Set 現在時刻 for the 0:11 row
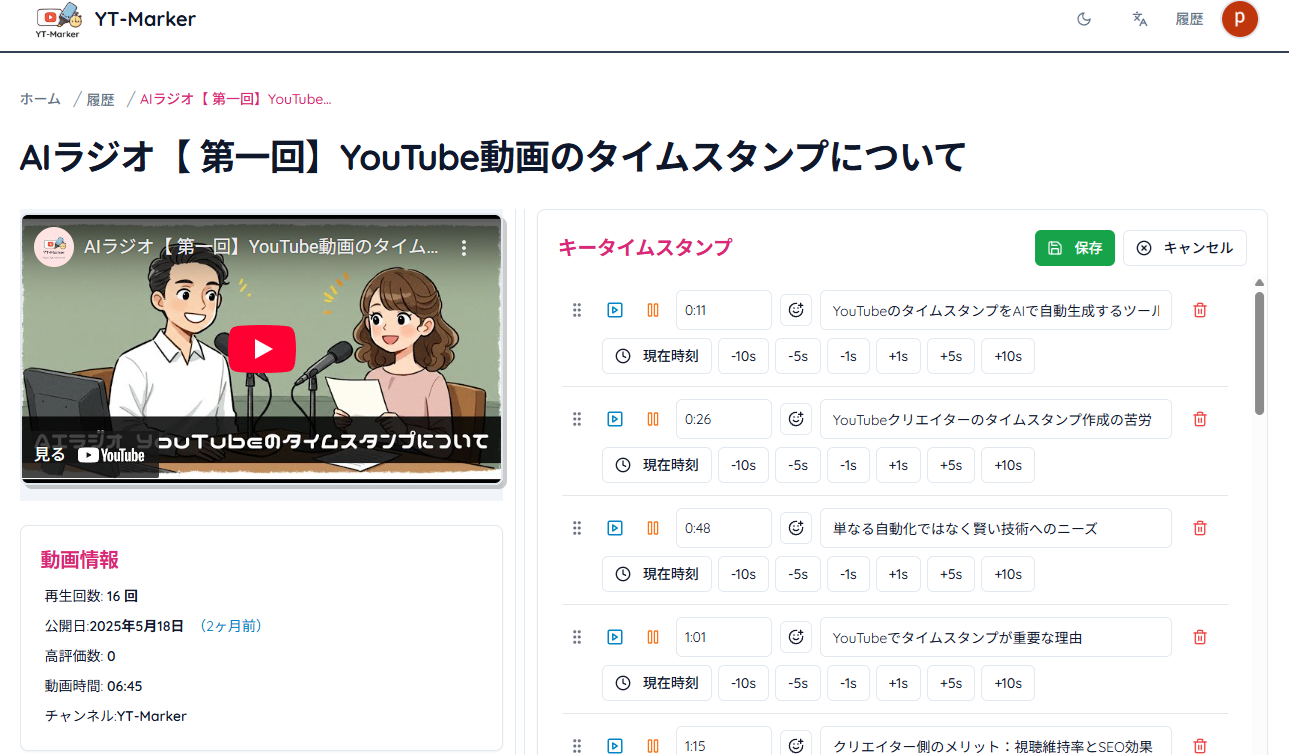 tap(657, 356)
